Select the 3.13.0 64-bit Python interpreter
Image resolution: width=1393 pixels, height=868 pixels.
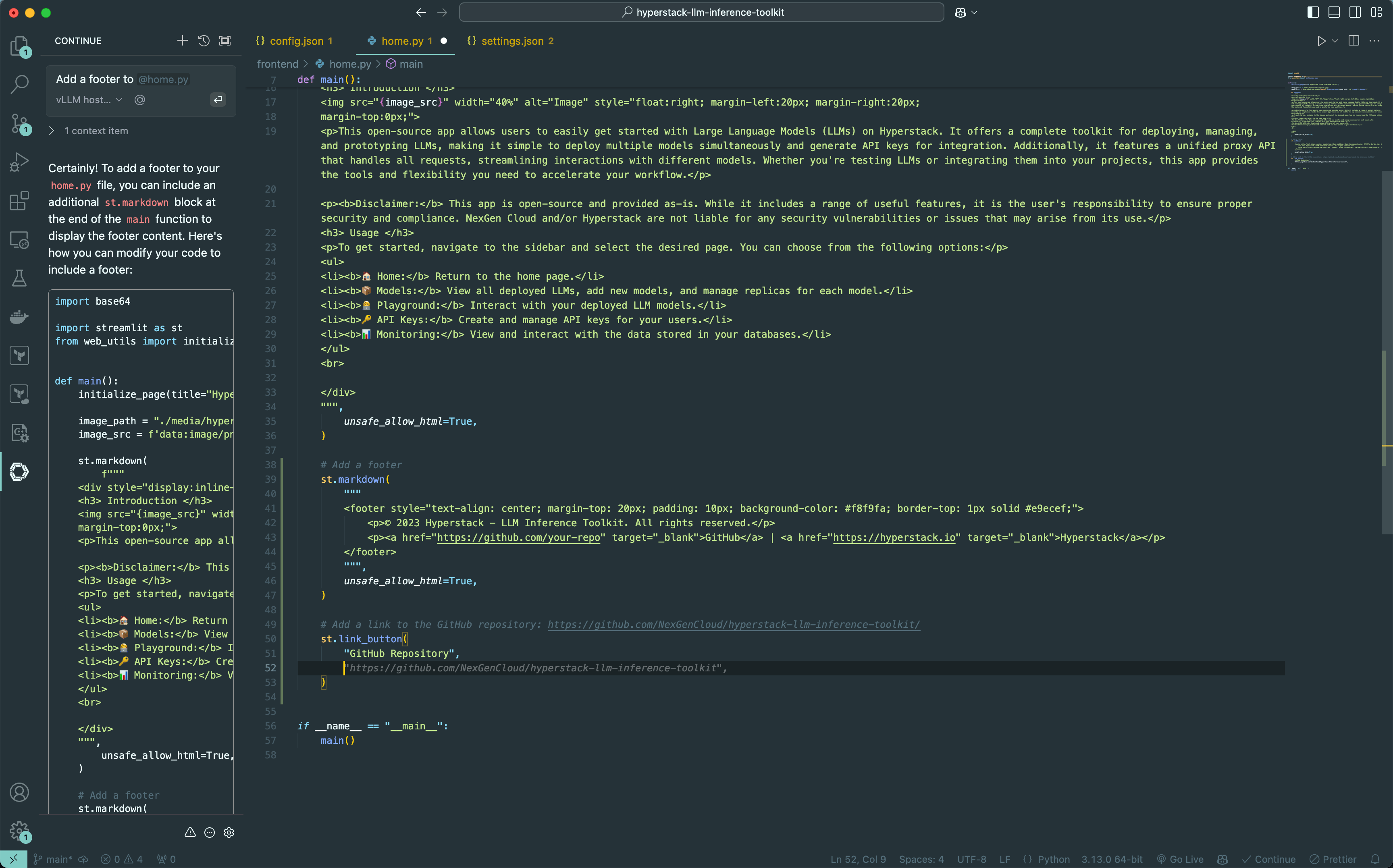coord(1112,859)
